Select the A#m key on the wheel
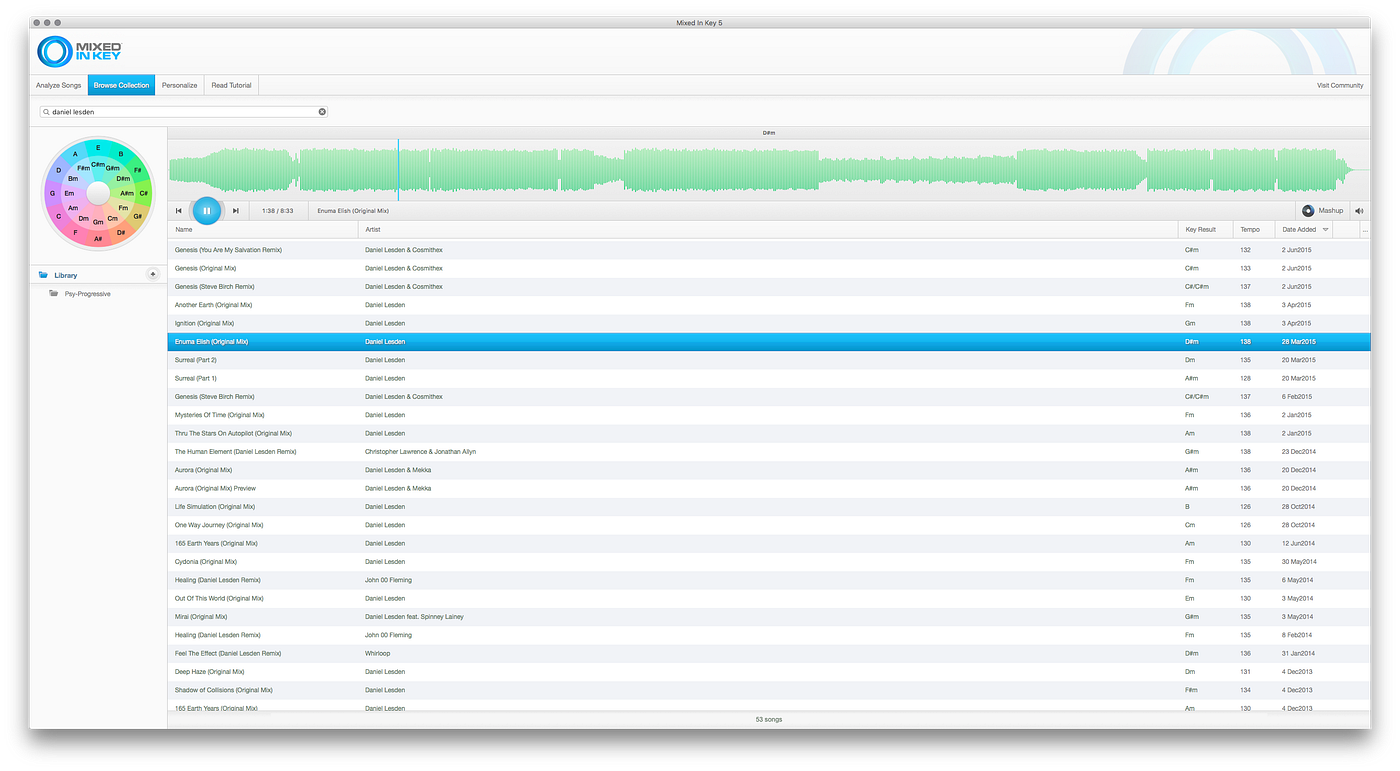The width and height of the screenshot is (1400, 771). pos(126,193)
